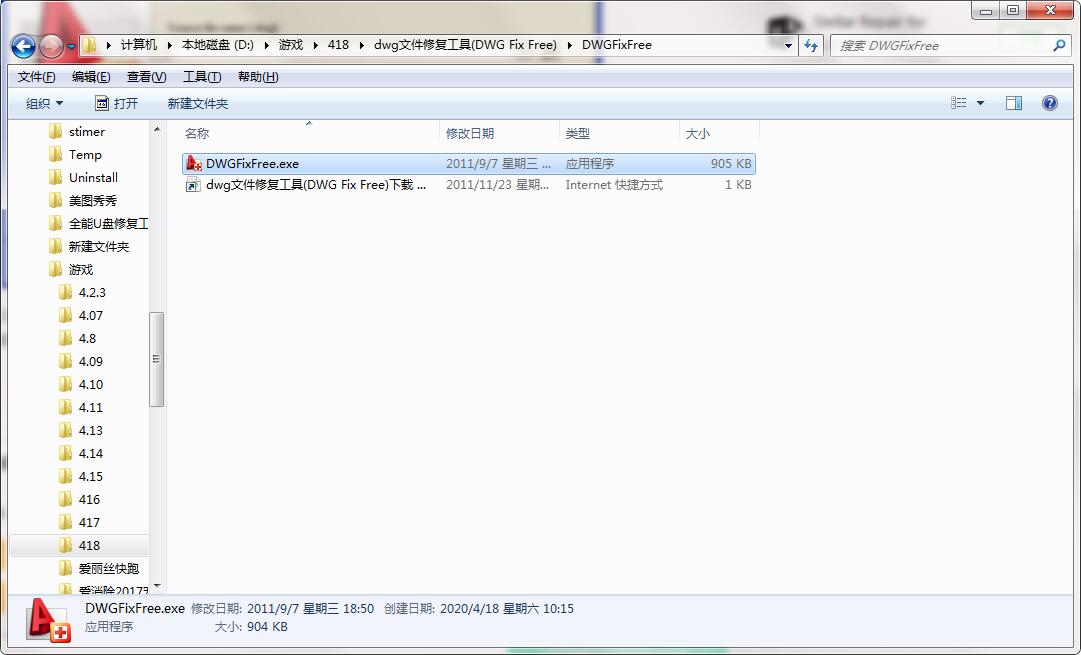The height and width of the screenshot is (655, 1081).
Task: Click the help question mark icon
Action: tap(1049, 103)
